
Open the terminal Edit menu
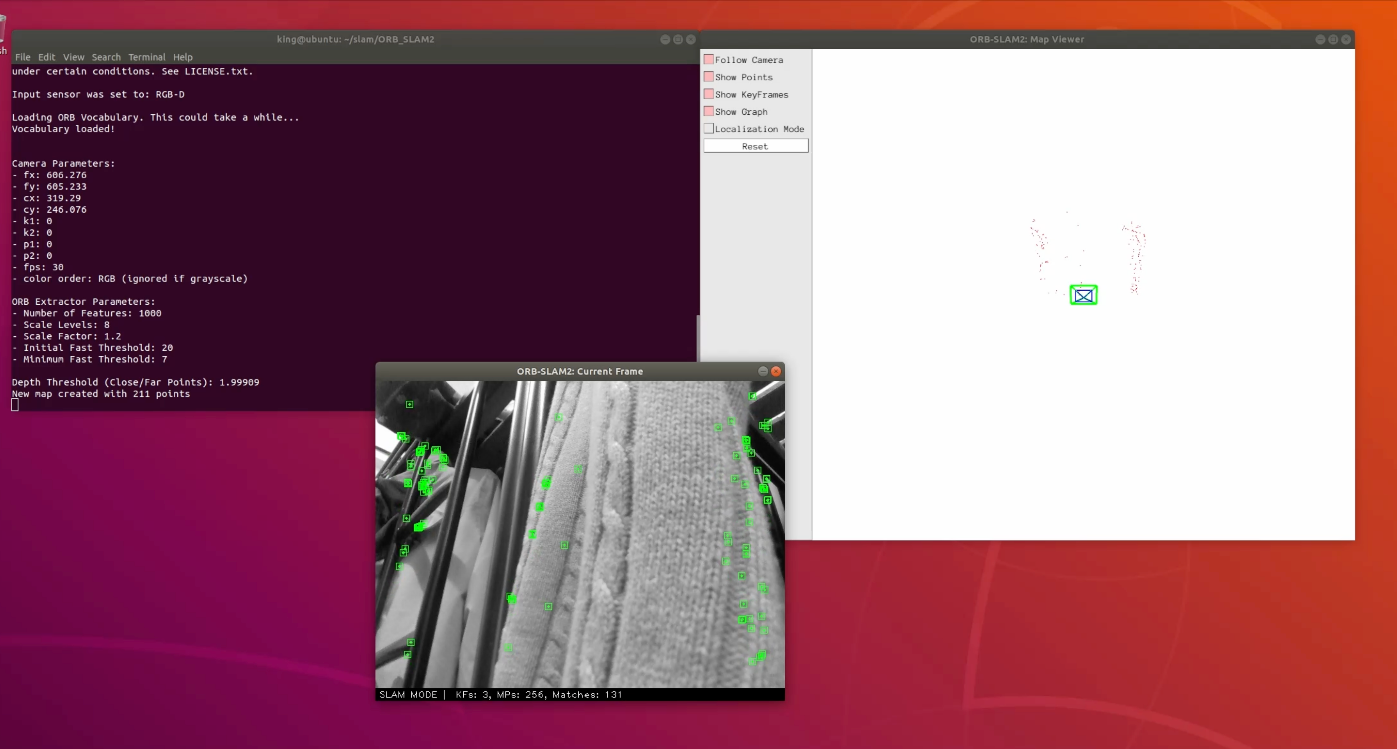(47, 57)
